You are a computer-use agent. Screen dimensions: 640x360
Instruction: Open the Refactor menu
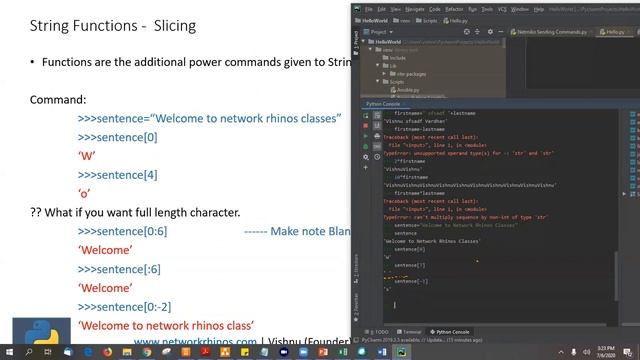(x=454, y=9)
